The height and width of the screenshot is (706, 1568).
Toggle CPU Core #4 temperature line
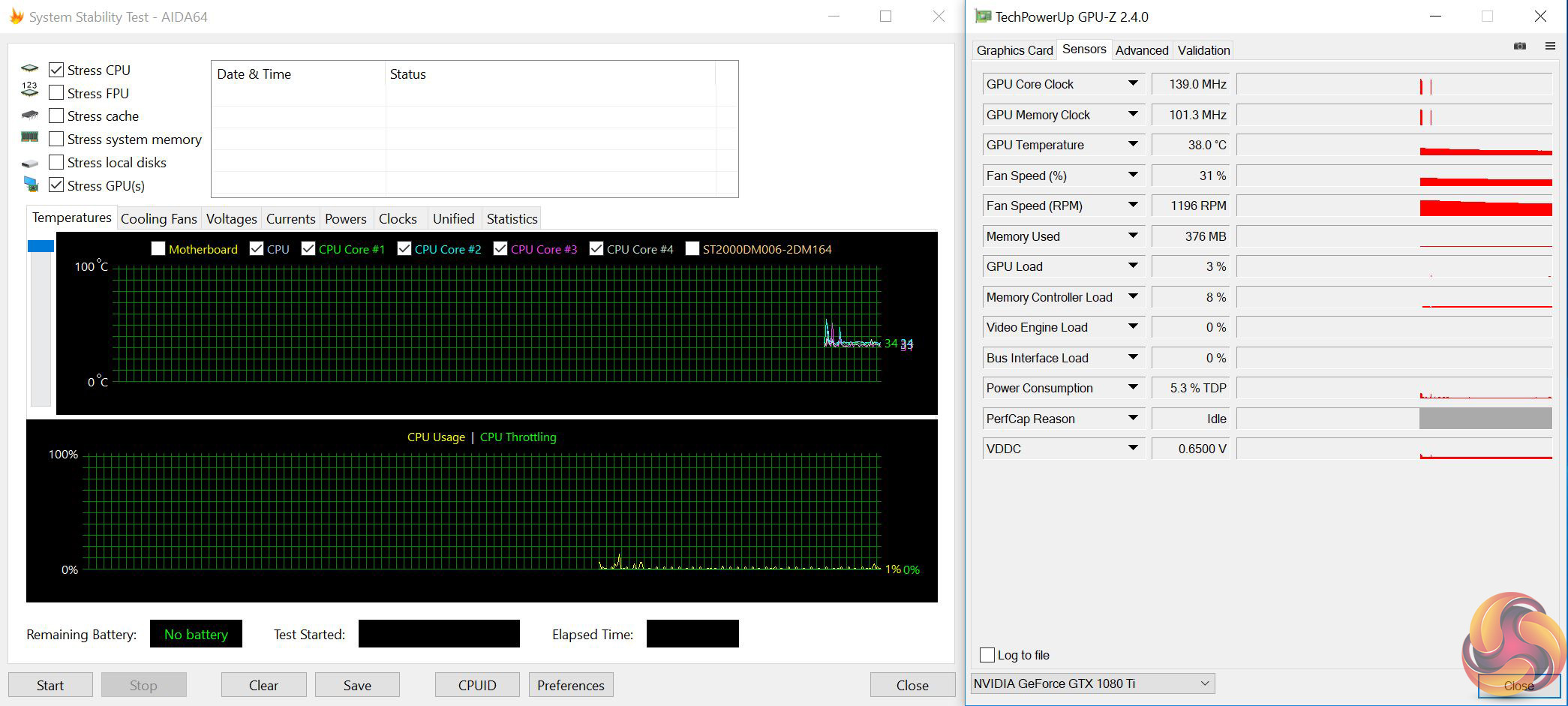[x=596, y=248]
